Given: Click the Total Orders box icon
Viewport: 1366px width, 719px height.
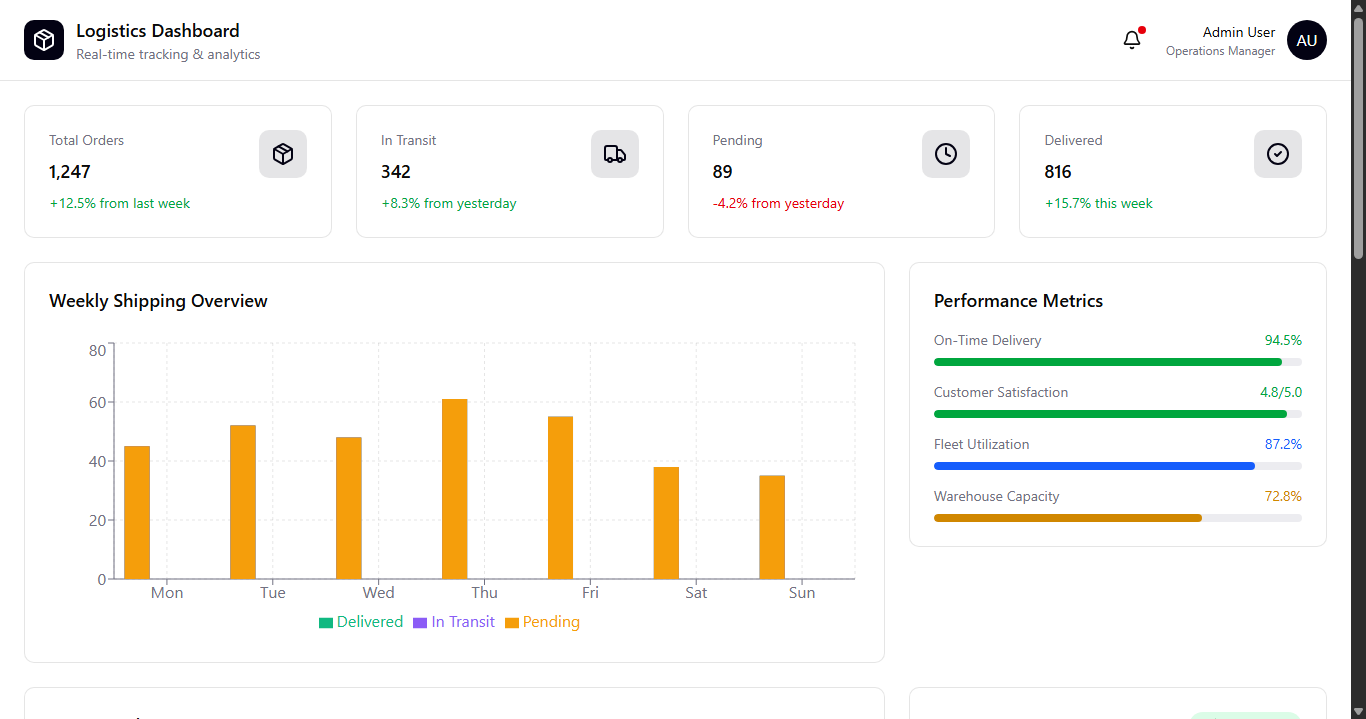Looking at the screenshot, I should coord(283,154).
